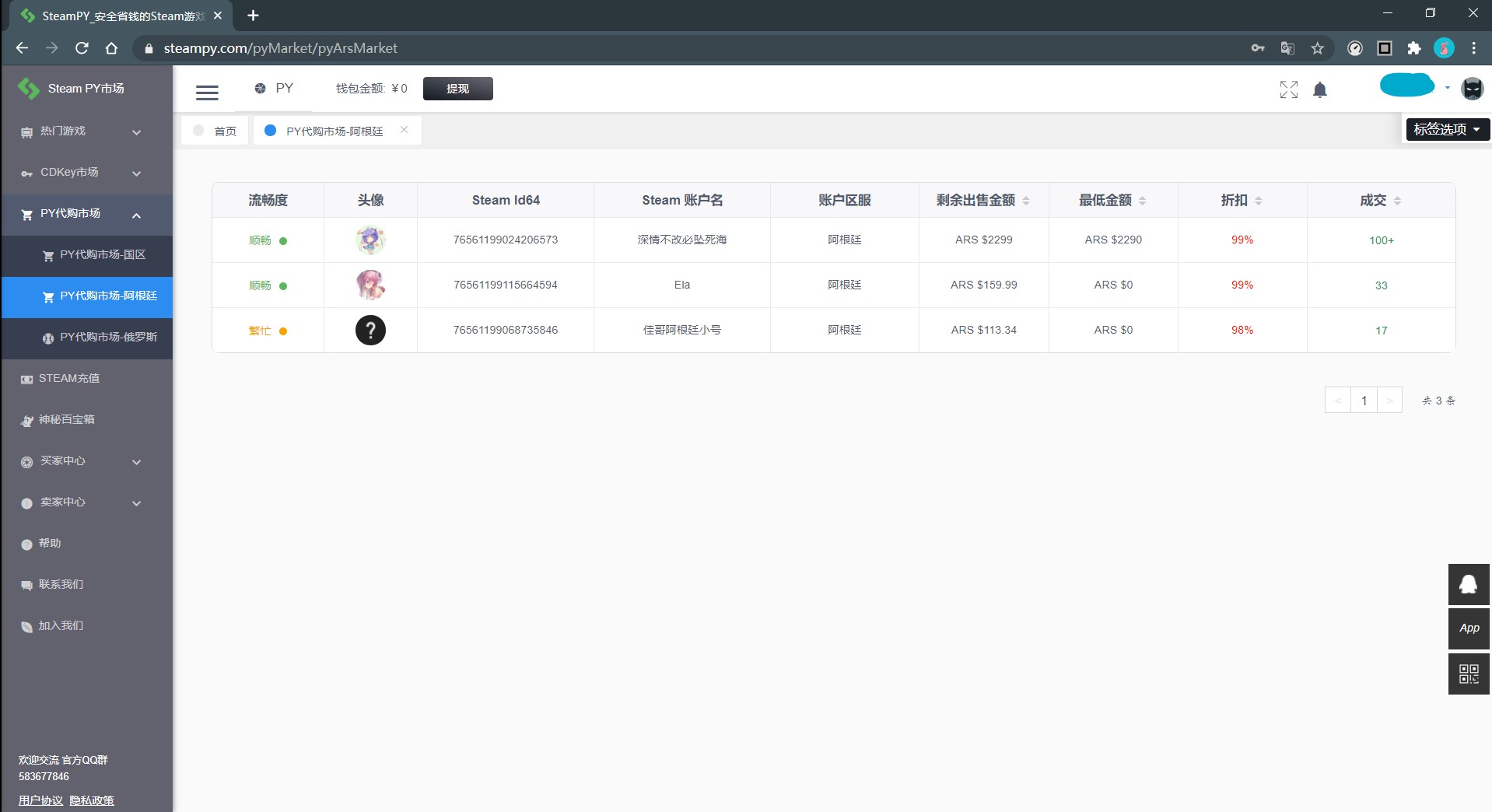Image resolution: width=1492 pixels, height=812 pixels.
Task: Click account name Ela
Action: [x=682, y=285]
